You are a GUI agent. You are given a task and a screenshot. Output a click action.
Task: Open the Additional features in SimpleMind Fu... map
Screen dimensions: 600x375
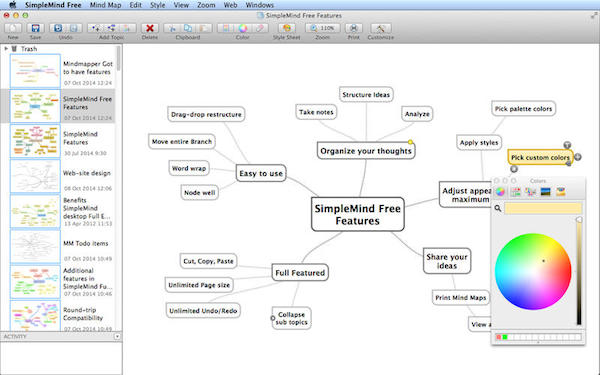[x=62, y=282]
